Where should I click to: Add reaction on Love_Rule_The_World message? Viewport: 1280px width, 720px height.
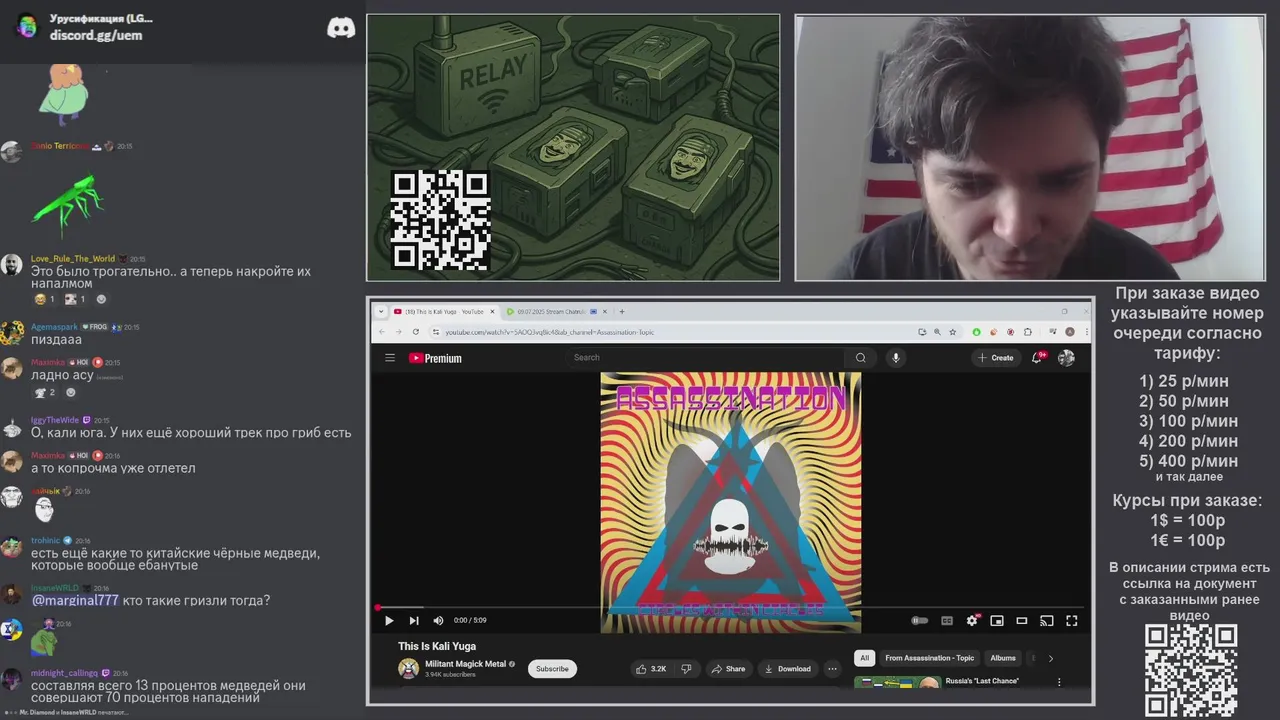pos(101,299)
